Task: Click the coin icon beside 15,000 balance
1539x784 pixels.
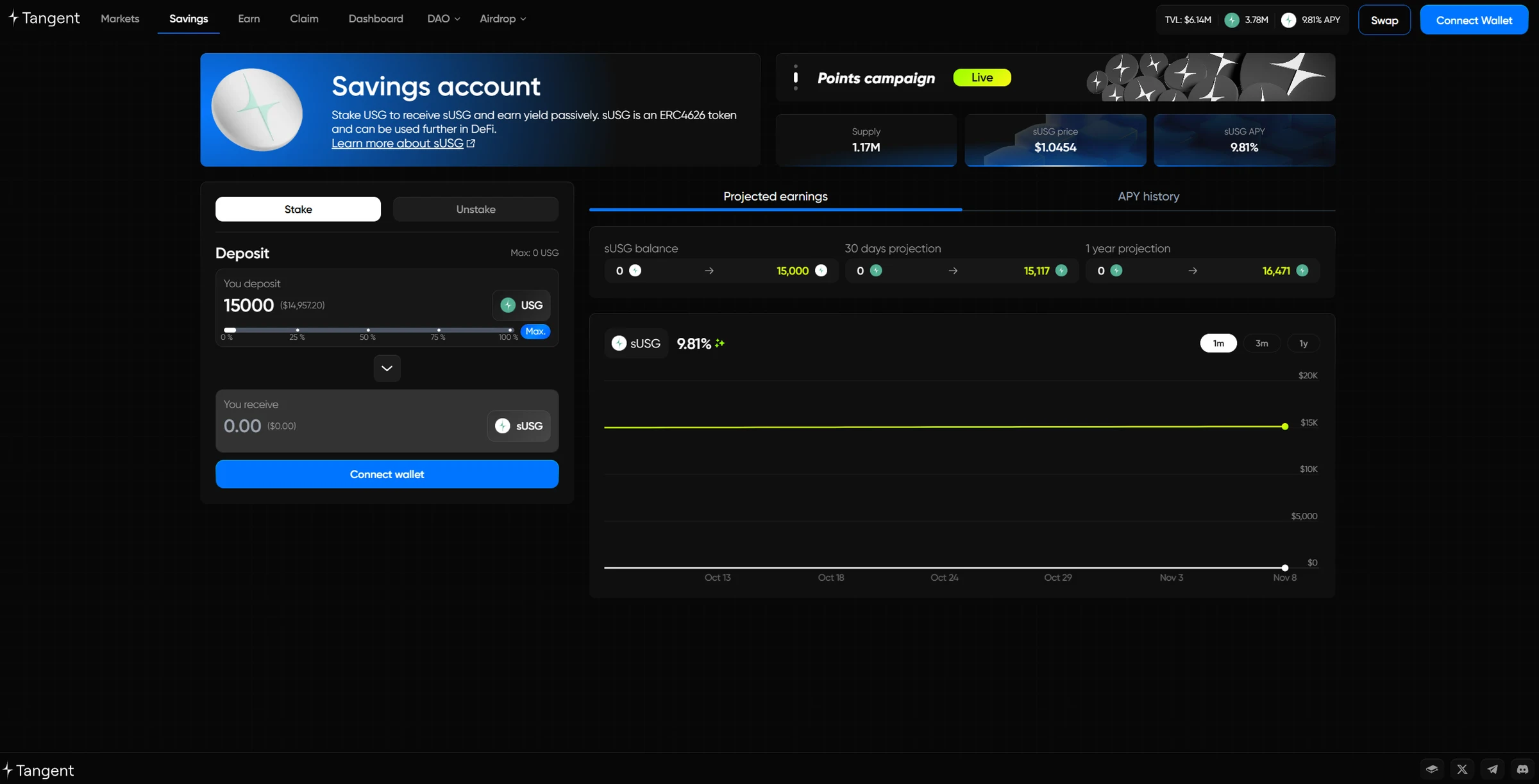Action: click(x=821, y=271)
